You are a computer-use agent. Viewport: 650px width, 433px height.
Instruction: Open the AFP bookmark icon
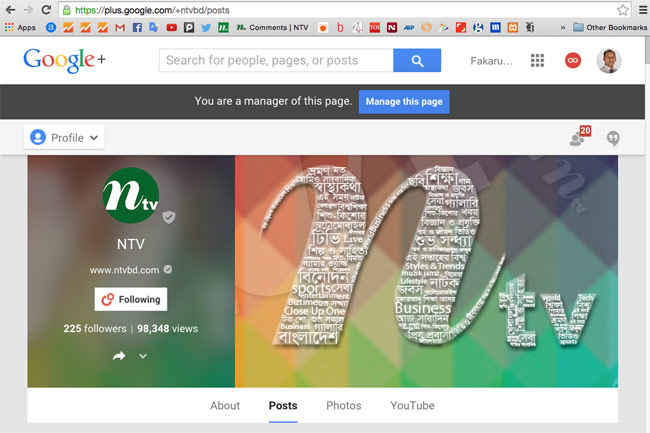[x=409, y=27]
